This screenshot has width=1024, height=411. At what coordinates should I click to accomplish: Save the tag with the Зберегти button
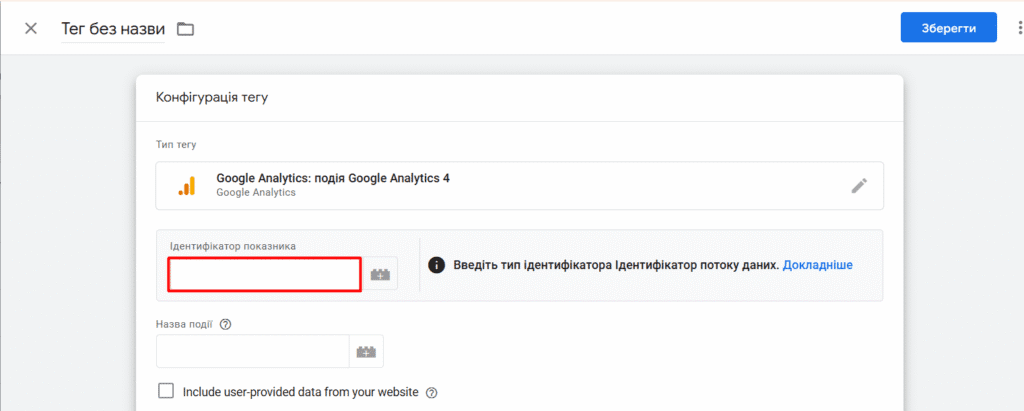click(949, 28)
